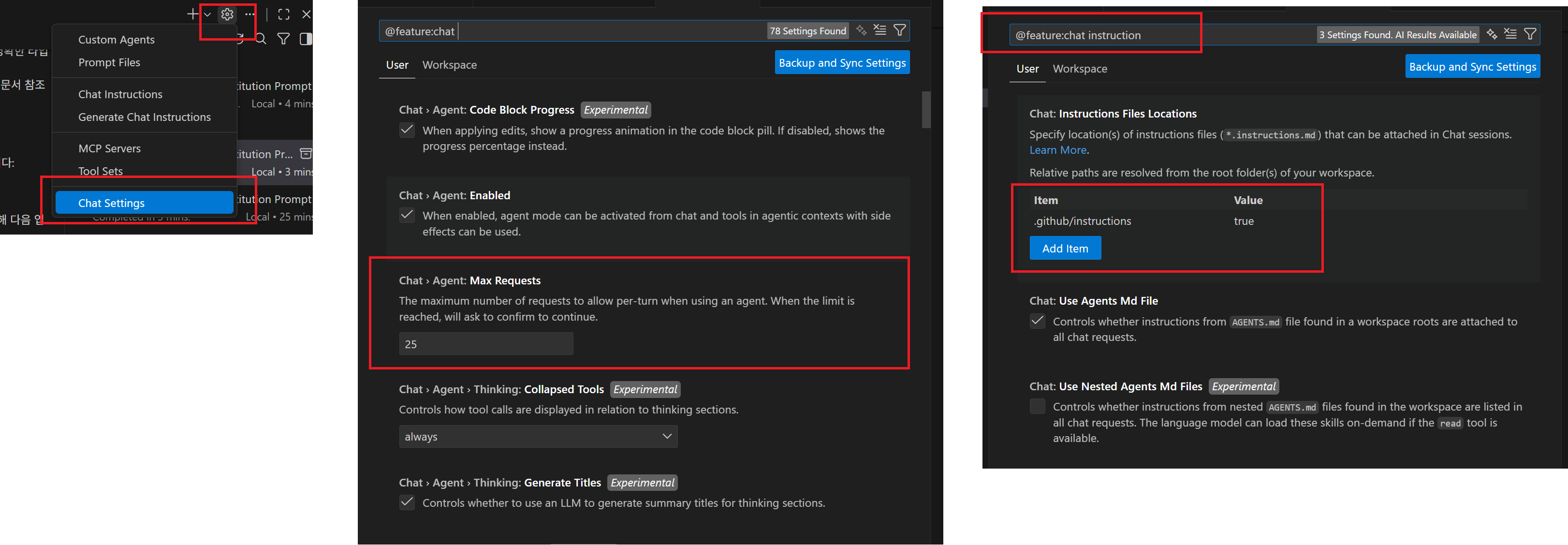
Task: Click the new chat plus icon
Action: tap(192, 14)
